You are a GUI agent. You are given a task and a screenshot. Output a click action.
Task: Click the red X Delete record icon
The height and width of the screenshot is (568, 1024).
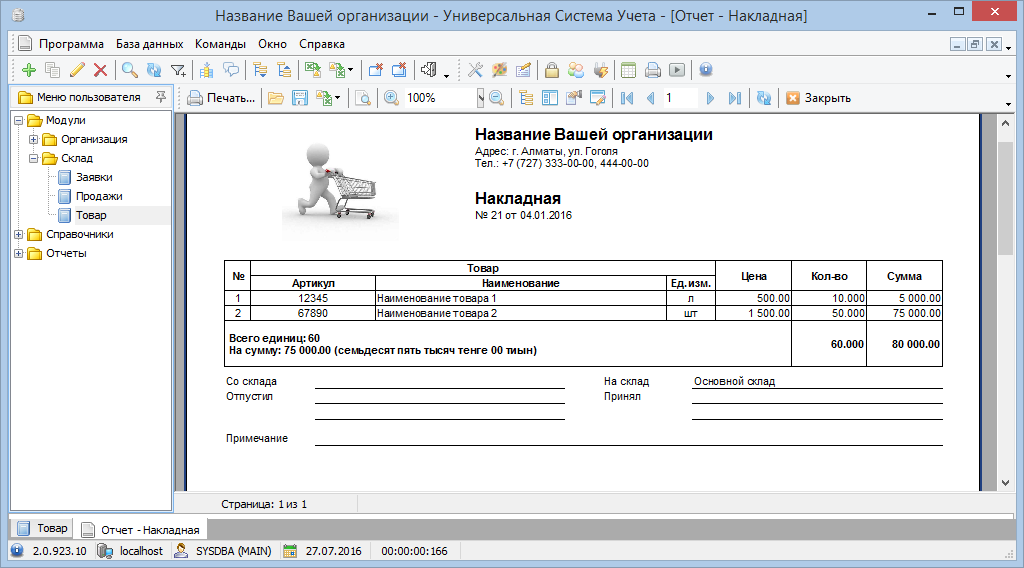(100, 70)
